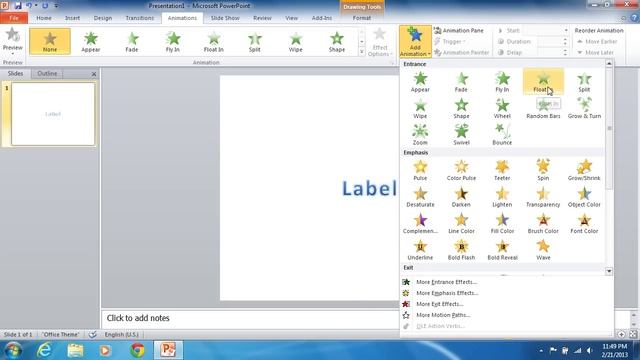Toggle the Animation Pane button
The image size is (640, 360).
[x=459, y=31]
